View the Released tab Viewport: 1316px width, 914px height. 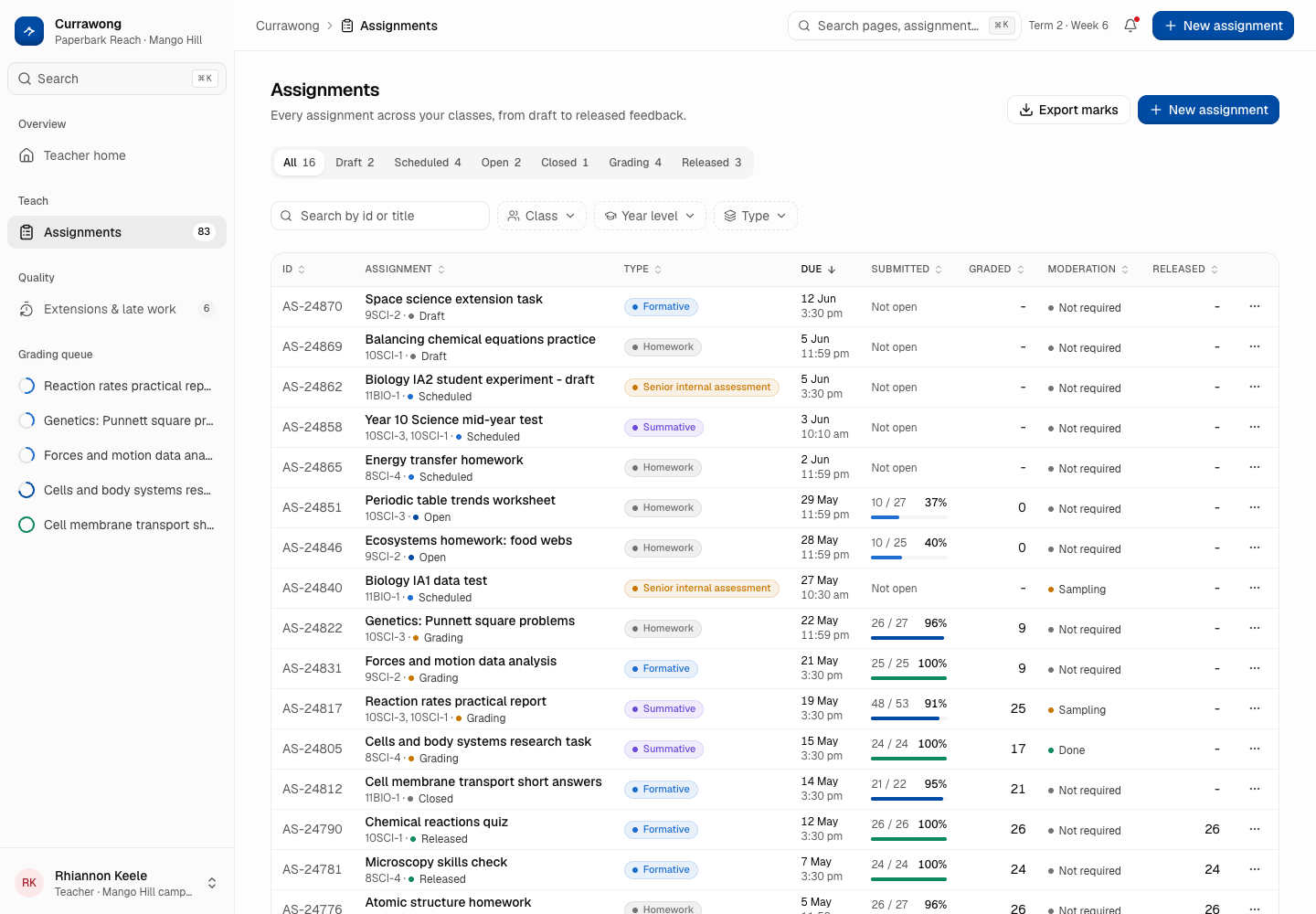click(712, 163)
